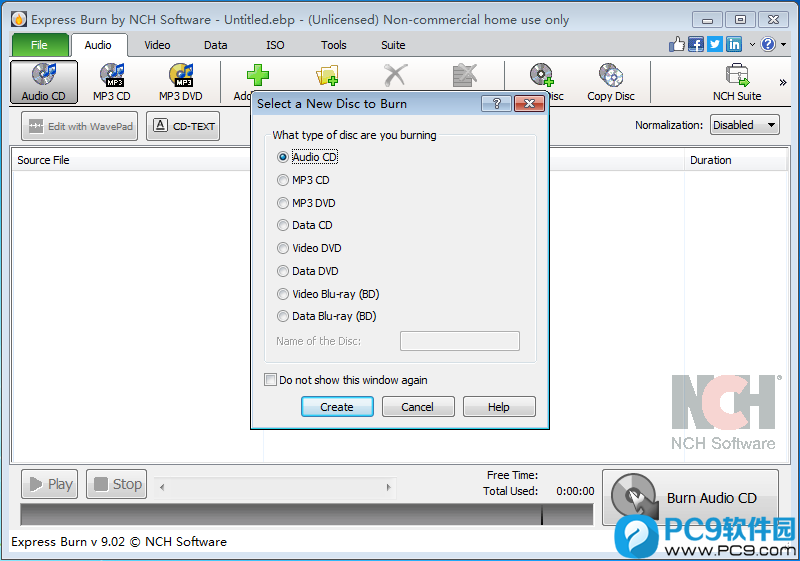Switch to the Video tab
This screenshot has height=561, width=800.
pyautogui.click(x=157, y=45)
